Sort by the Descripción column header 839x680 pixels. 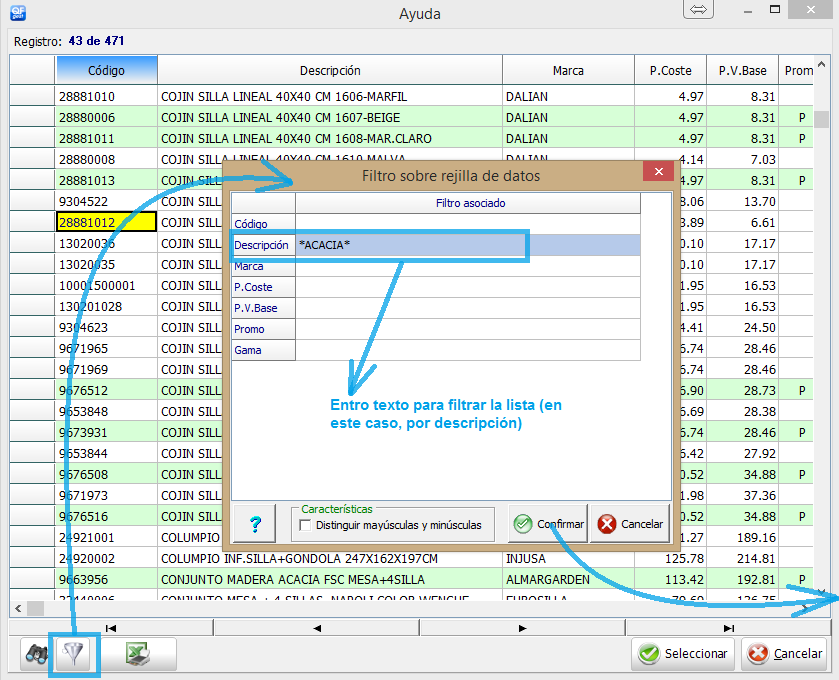(x=330, y=70)
